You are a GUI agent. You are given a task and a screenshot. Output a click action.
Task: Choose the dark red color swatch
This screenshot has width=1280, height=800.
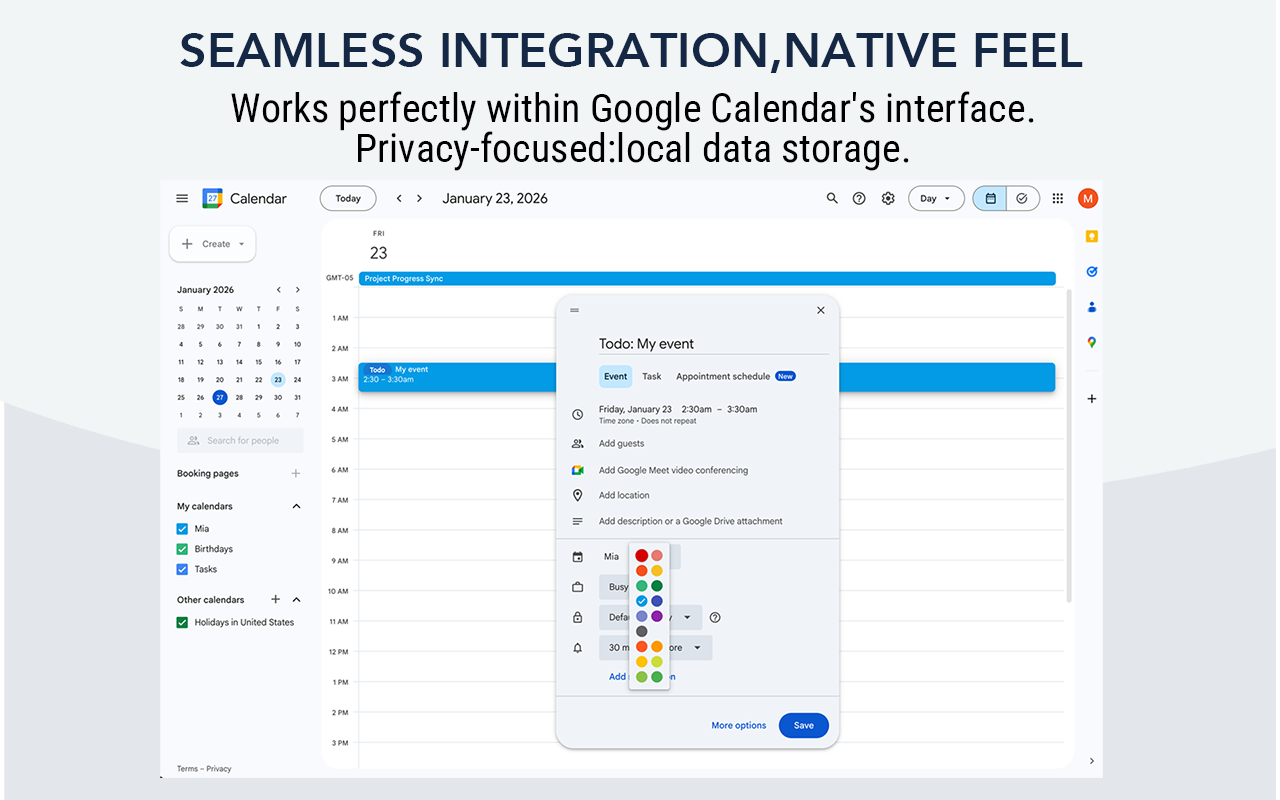(642, 556)
